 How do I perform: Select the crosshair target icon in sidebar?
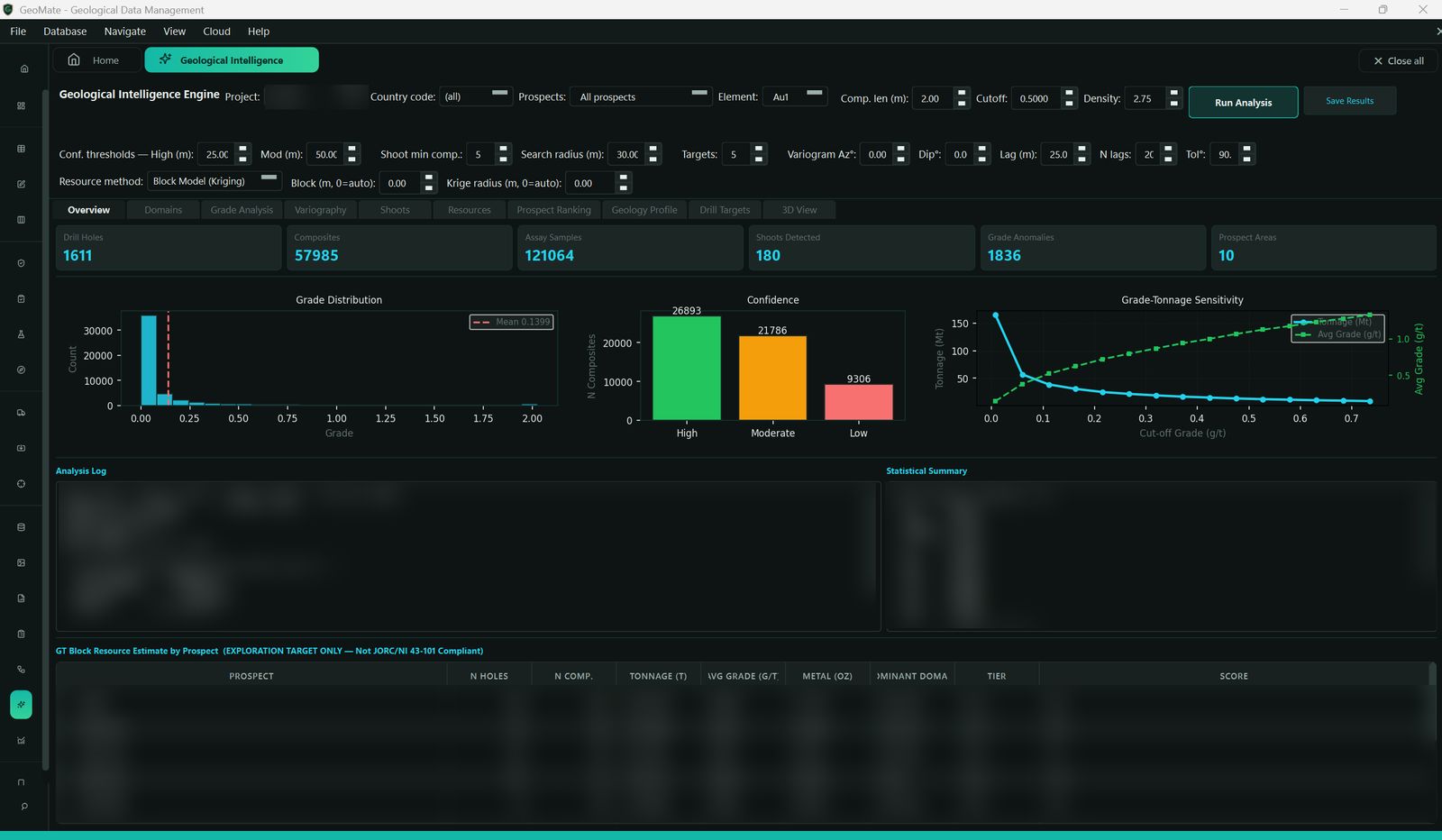pyautogui.click(x=21, y=484)
